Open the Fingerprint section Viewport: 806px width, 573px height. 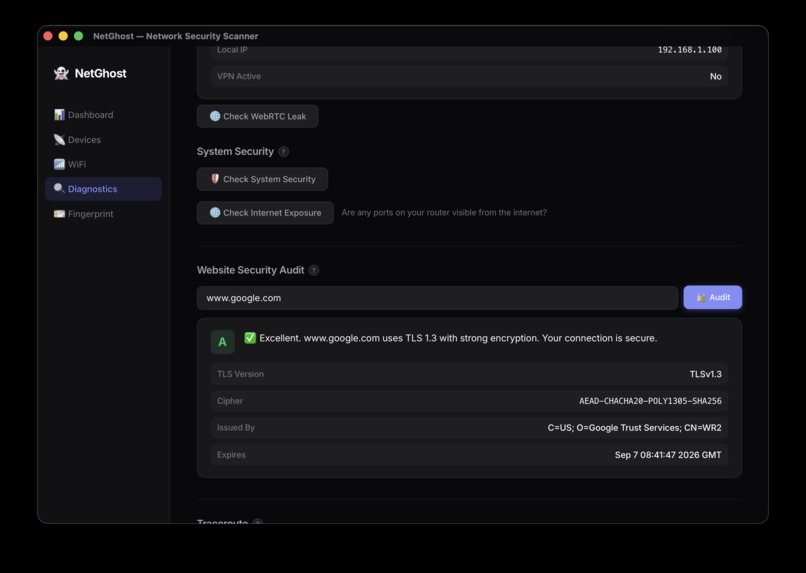click(103, 213)
